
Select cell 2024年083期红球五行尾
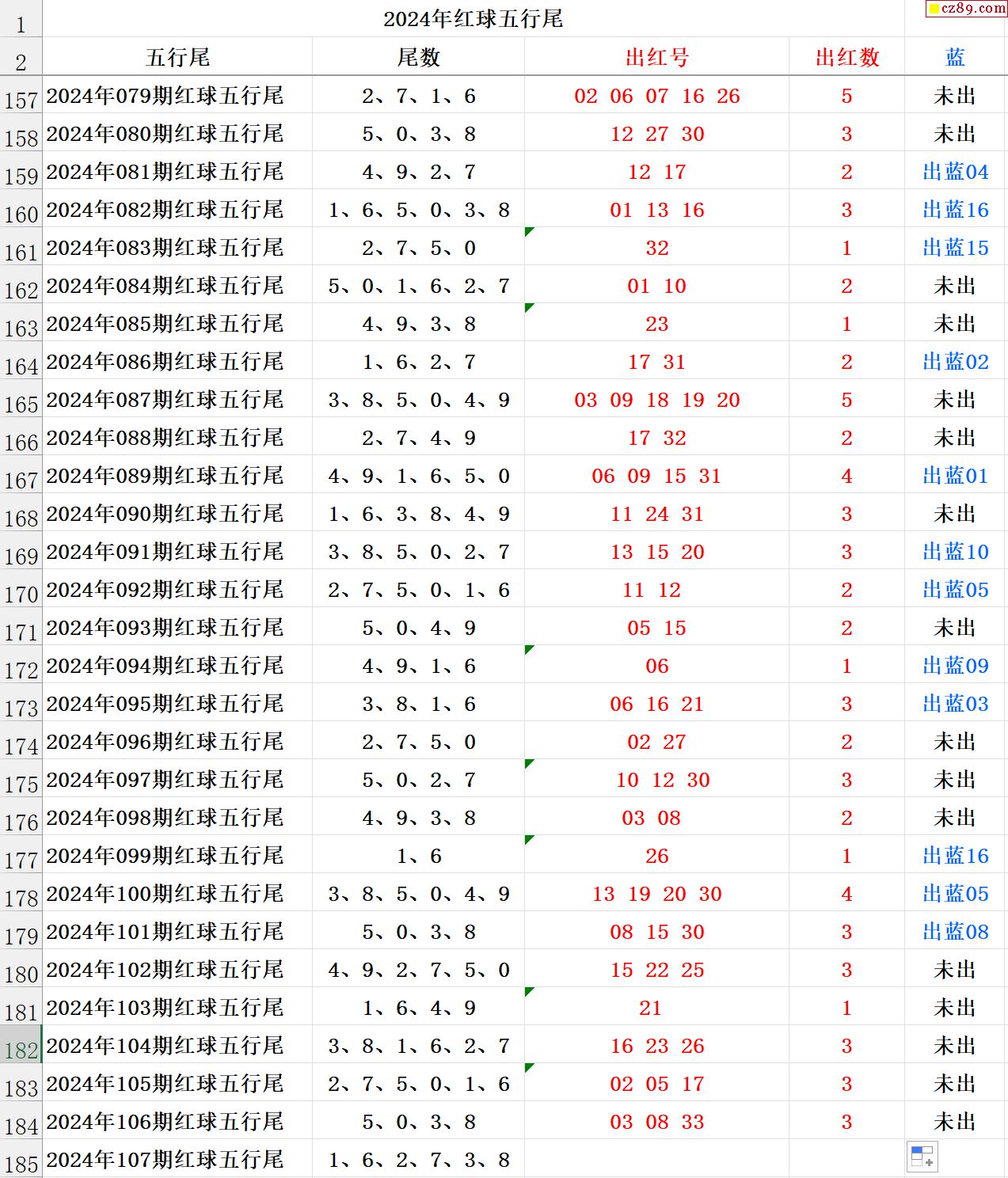tap(177, 248)
